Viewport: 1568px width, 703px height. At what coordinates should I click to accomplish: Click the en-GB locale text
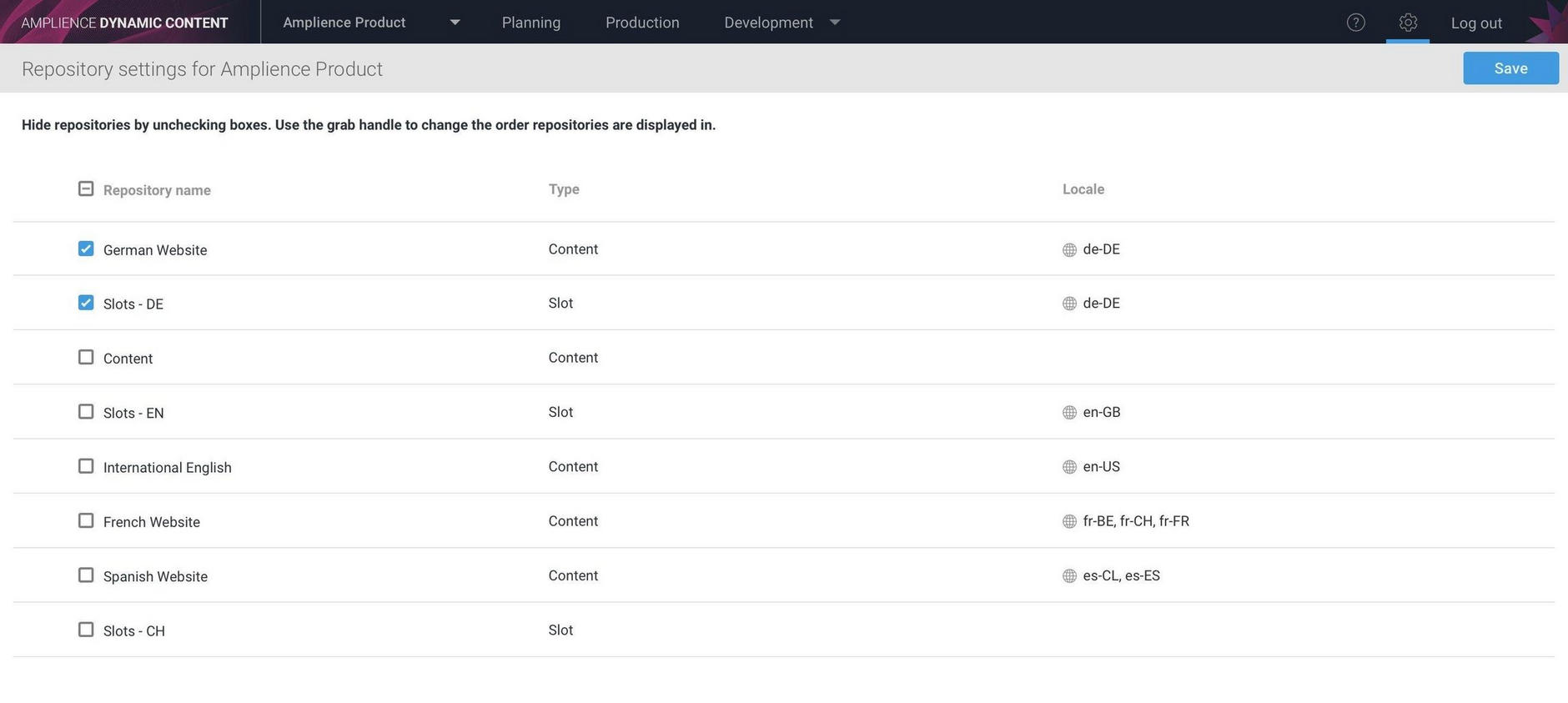click(1102, 412)
